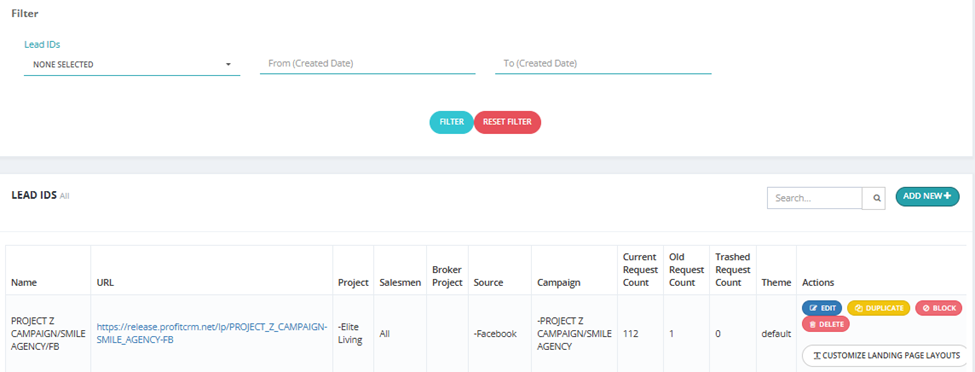Sort by Current Request Count column

pos(640,269)
